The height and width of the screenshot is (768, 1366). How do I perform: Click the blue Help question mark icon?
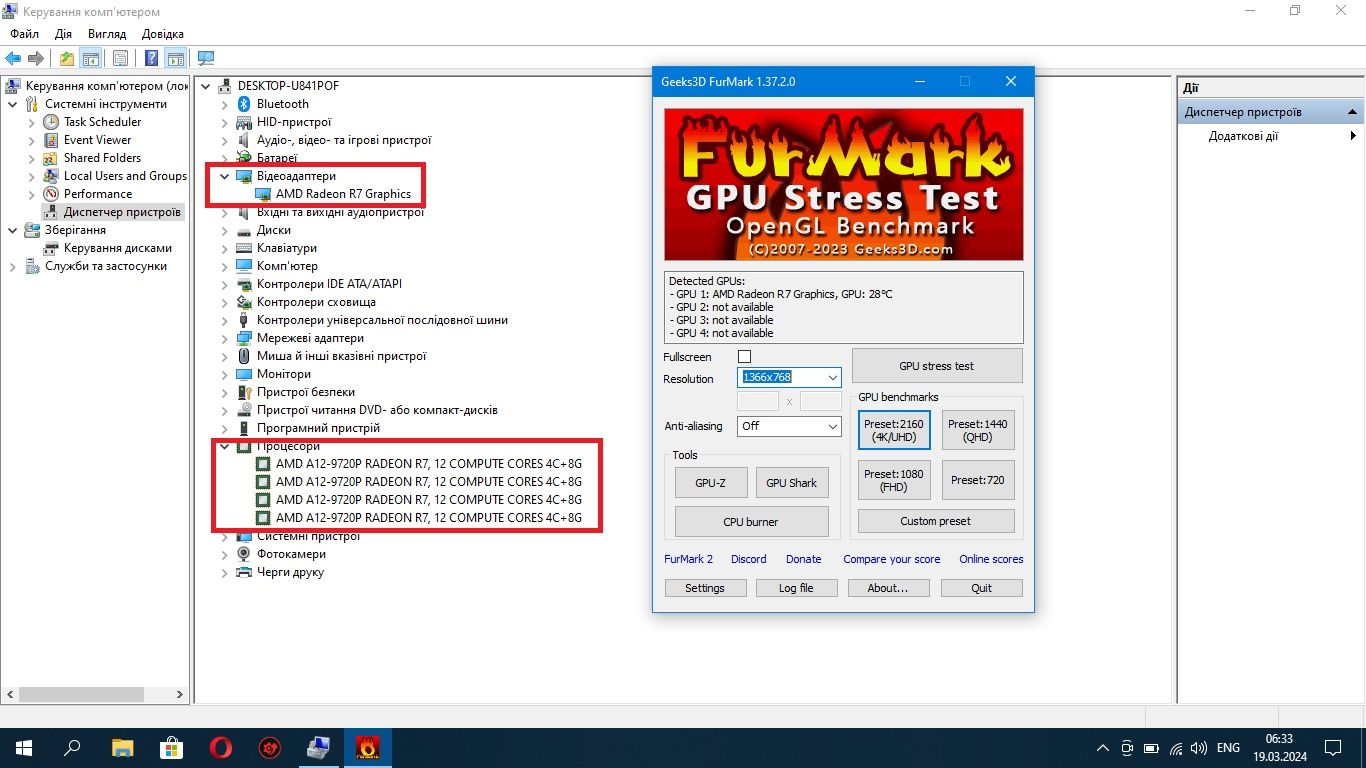tap(151, 58)
